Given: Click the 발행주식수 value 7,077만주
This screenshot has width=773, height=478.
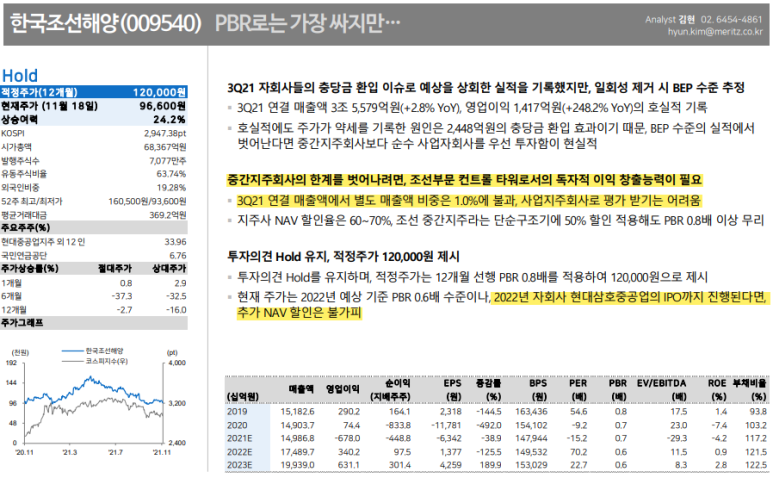Looking at the screenshot, I should [167, 161].
